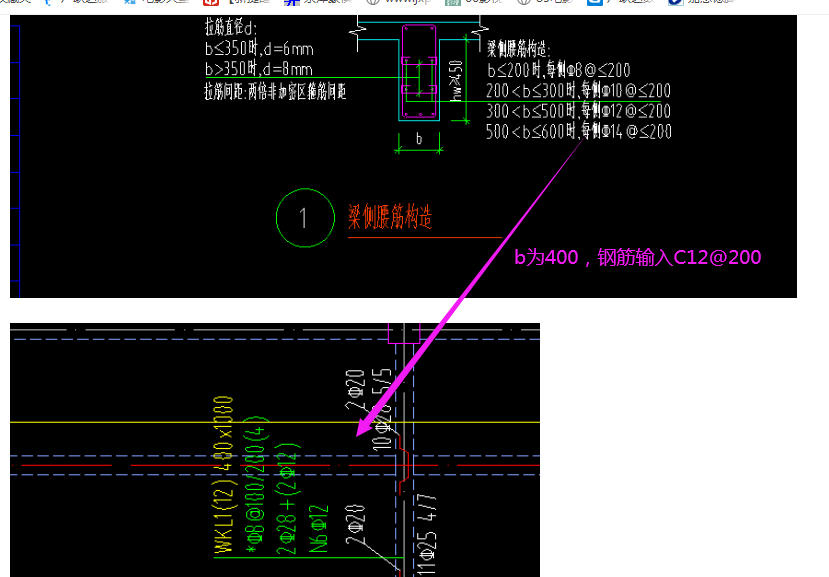This screenshot has width=829, height=577.
Task: Click the '拉筋间距:两倍非加密区箍筋间距' note
Action: click(x=275, y=91)
